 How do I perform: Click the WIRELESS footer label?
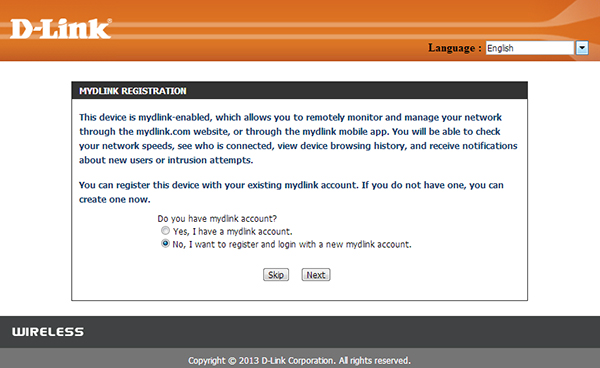click(48, 332)
